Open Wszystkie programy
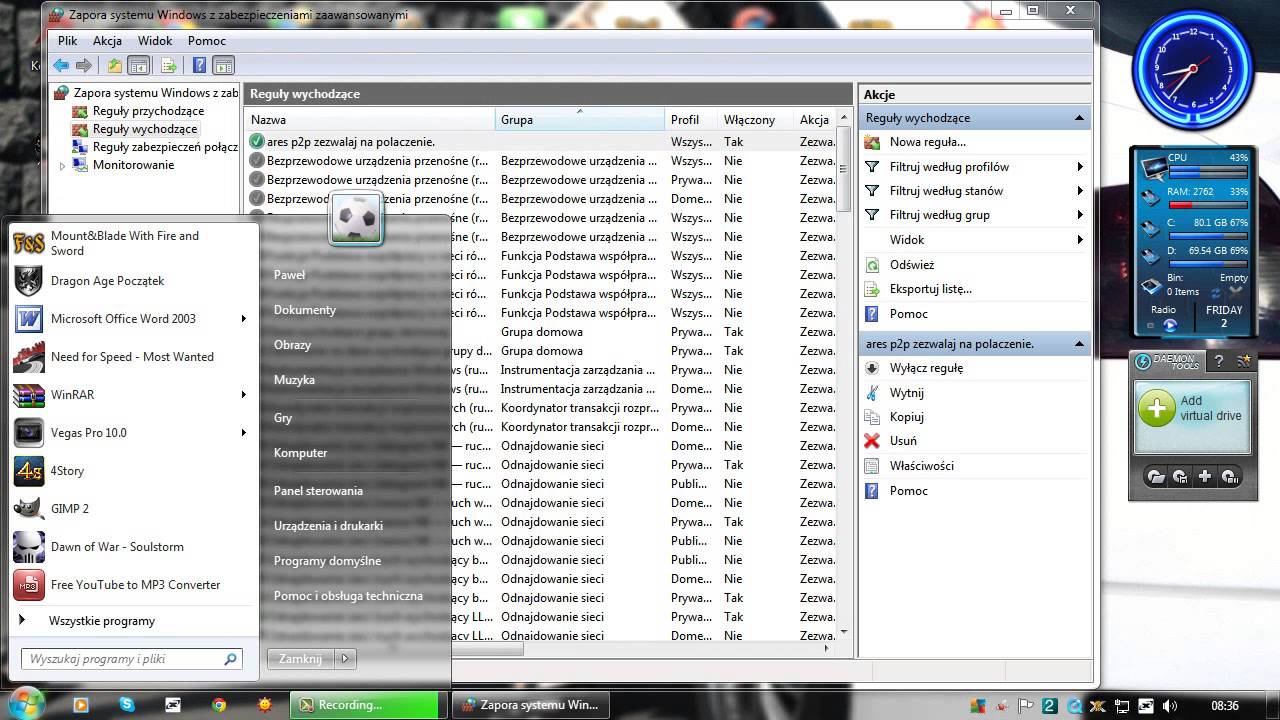Image resolution: width=1280 pixels, height=720 pixels. click(102, 621)
